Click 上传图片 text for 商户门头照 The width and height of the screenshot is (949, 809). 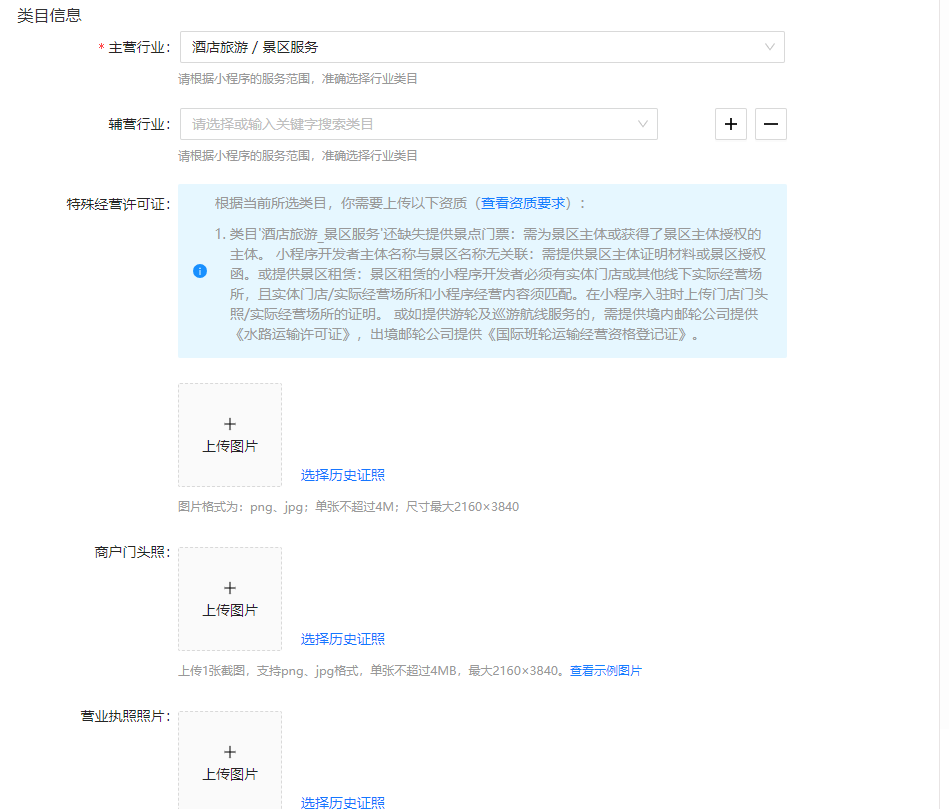point(230,610)
